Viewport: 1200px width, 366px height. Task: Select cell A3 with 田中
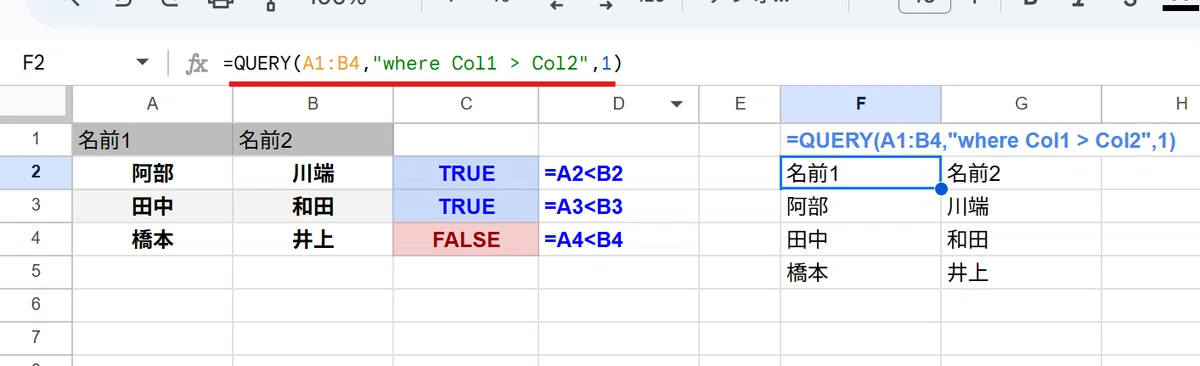coord(152,206)
